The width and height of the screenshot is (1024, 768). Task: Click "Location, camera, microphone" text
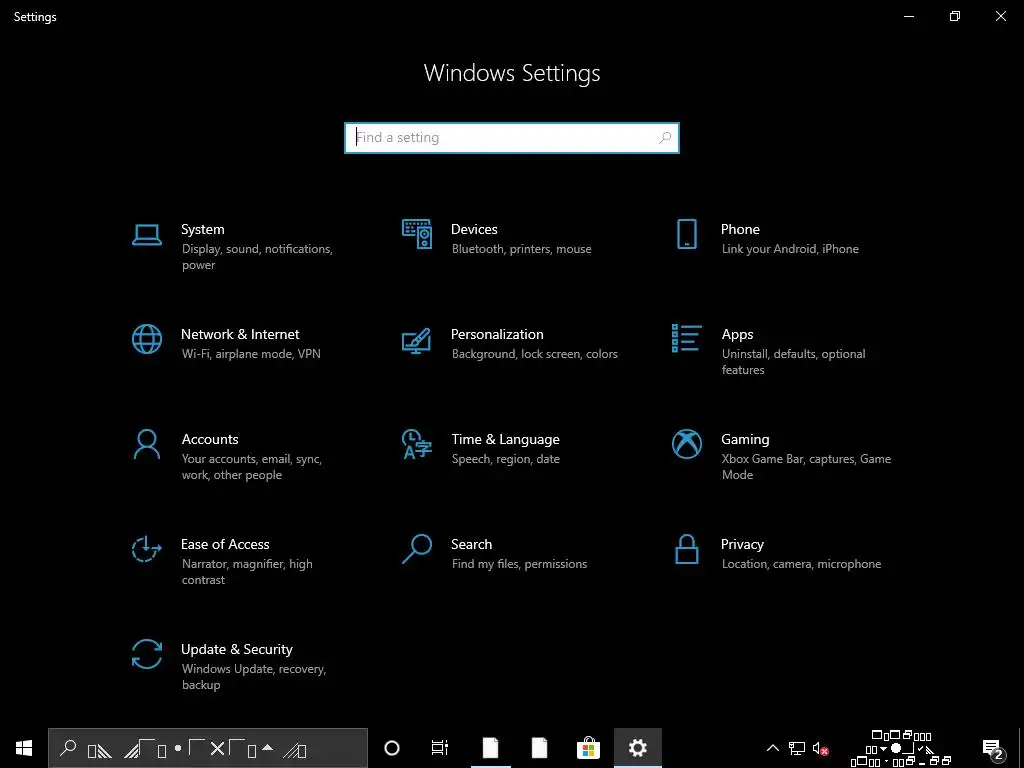pyautogui.click(x=801, y=564)
